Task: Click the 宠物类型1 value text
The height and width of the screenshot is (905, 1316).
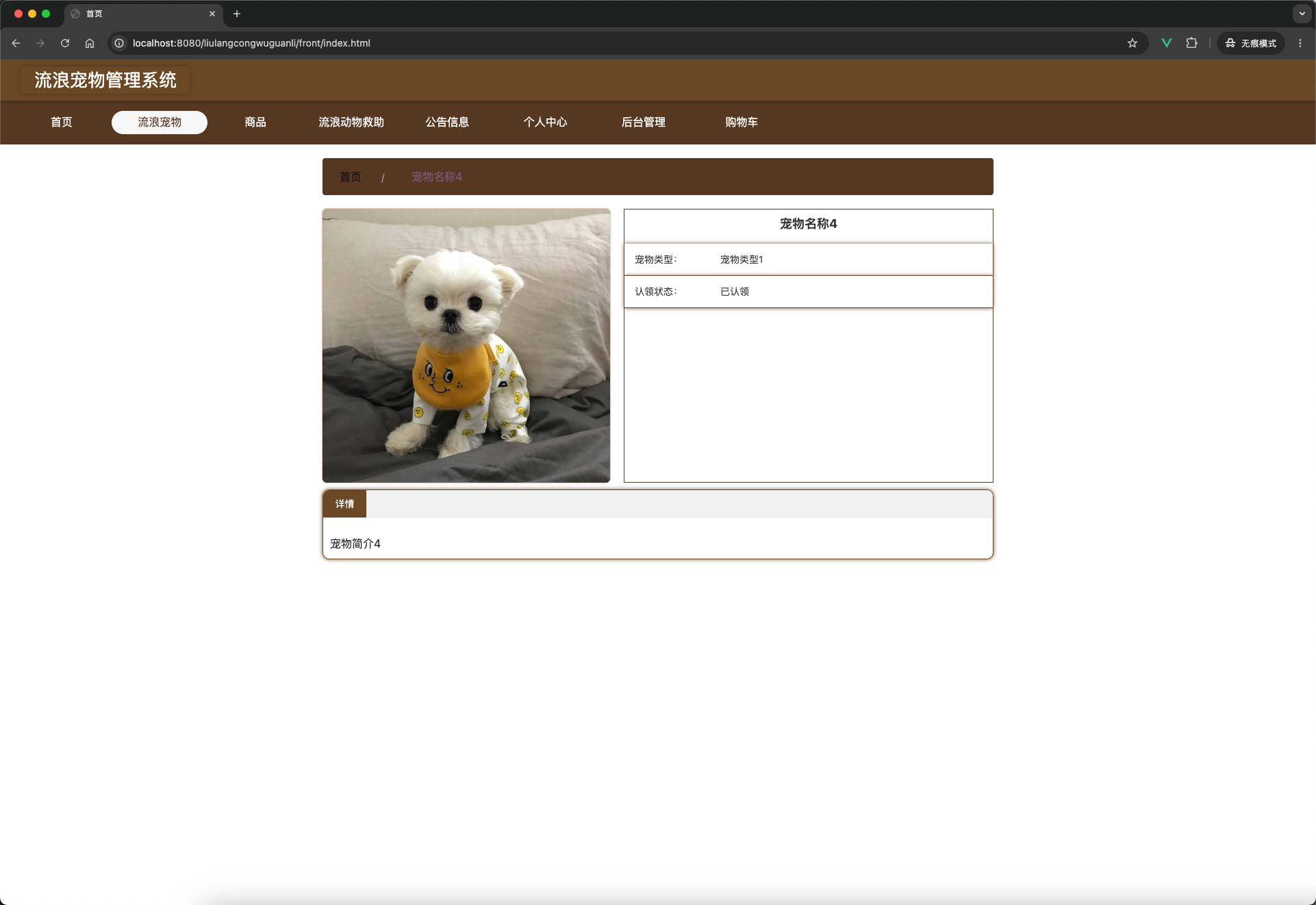Action: tap(742, 259)
